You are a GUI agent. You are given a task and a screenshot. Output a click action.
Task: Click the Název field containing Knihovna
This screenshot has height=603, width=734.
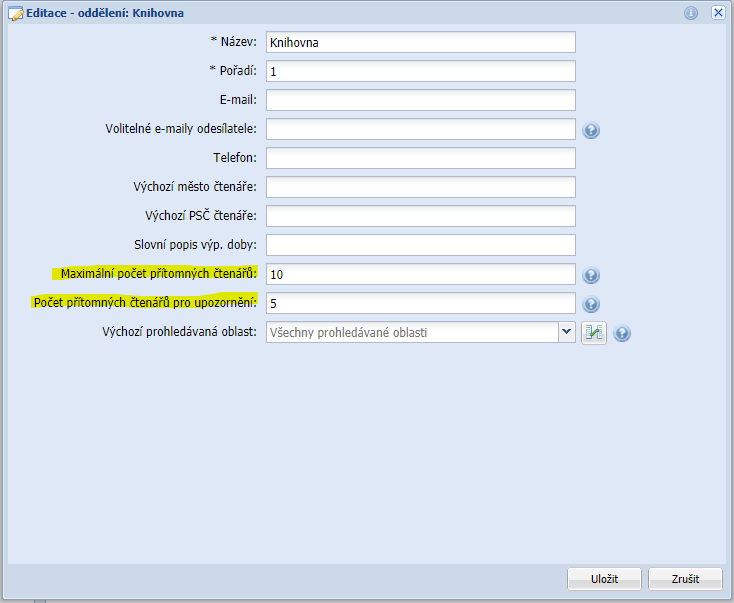point(420,42)
